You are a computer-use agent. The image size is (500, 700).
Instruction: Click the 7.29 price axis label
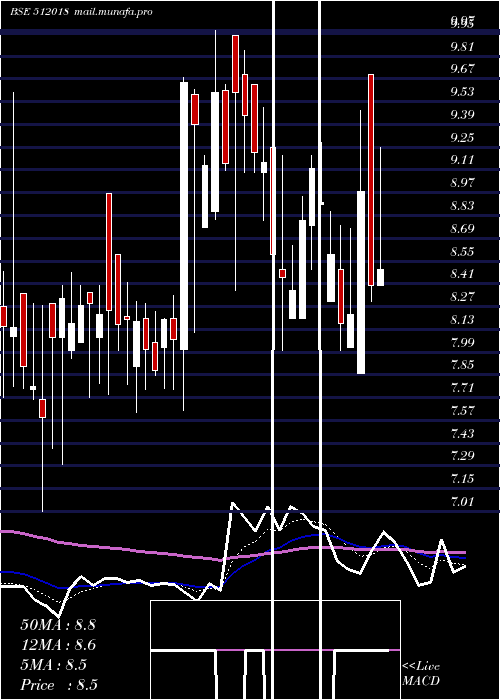coord(462,455)
